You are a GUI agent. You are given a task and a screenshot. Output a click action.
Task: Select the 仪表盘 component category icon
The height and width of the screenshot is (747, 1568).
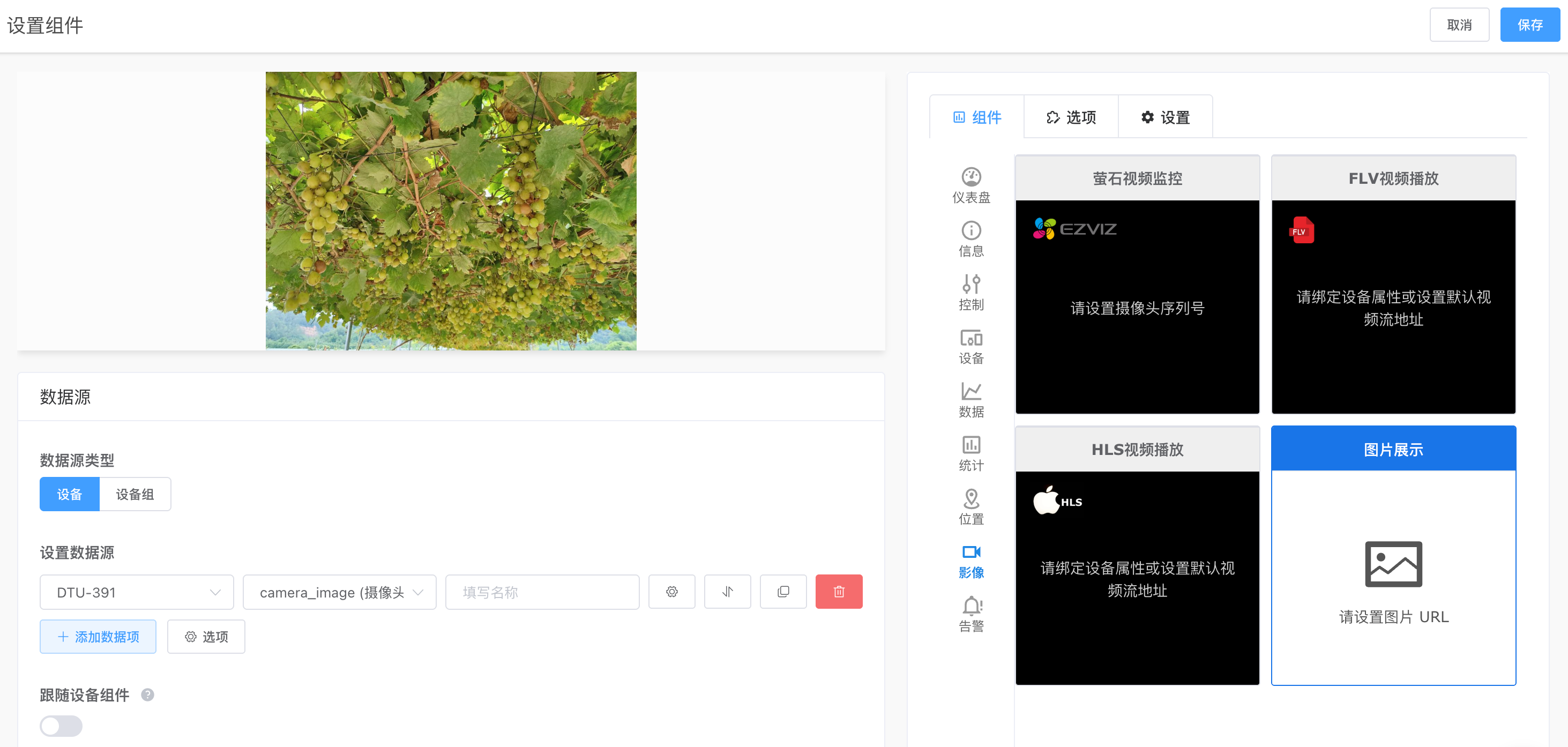pyautogui.click(x=972, y=183)
